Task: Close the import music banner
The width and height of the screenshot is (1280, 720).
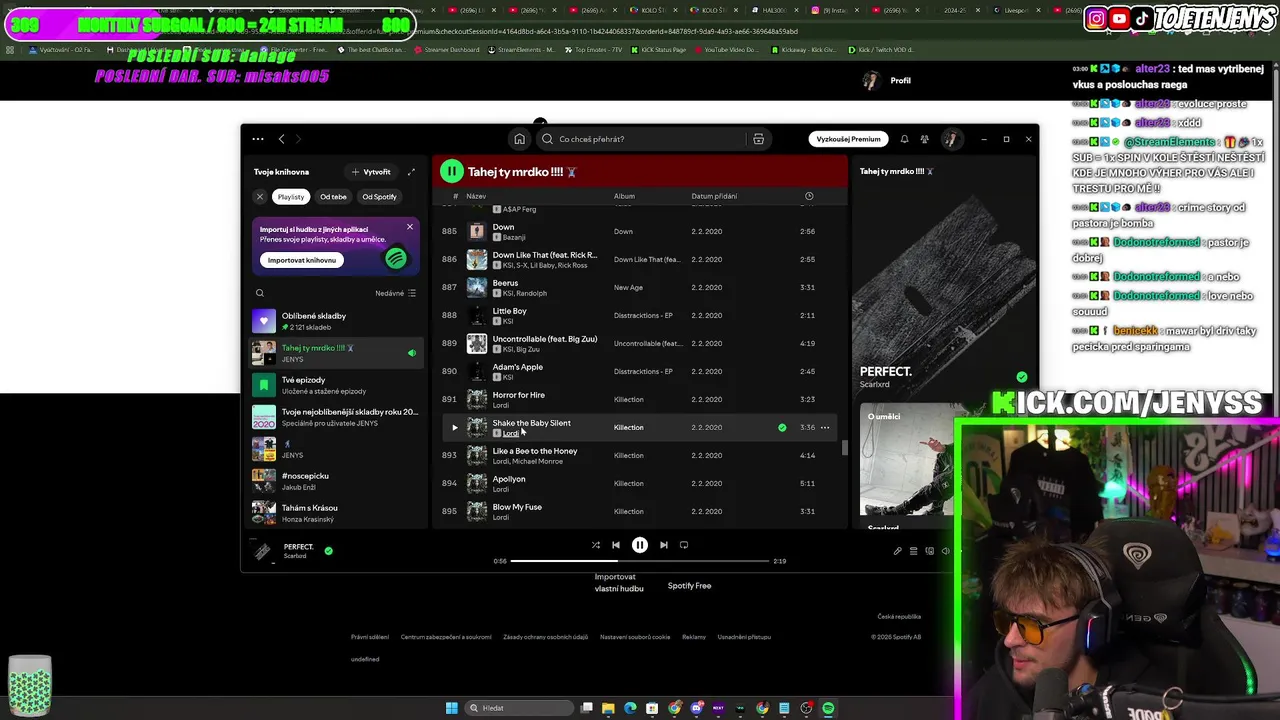Action: point(409,227)
